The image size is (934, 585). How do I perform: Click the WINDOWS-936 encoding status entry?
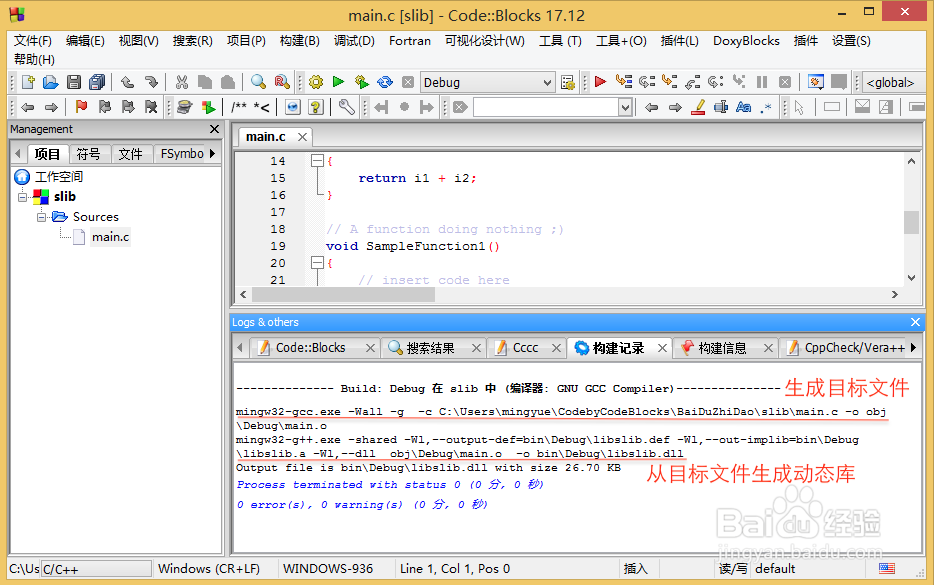[328, 568]
